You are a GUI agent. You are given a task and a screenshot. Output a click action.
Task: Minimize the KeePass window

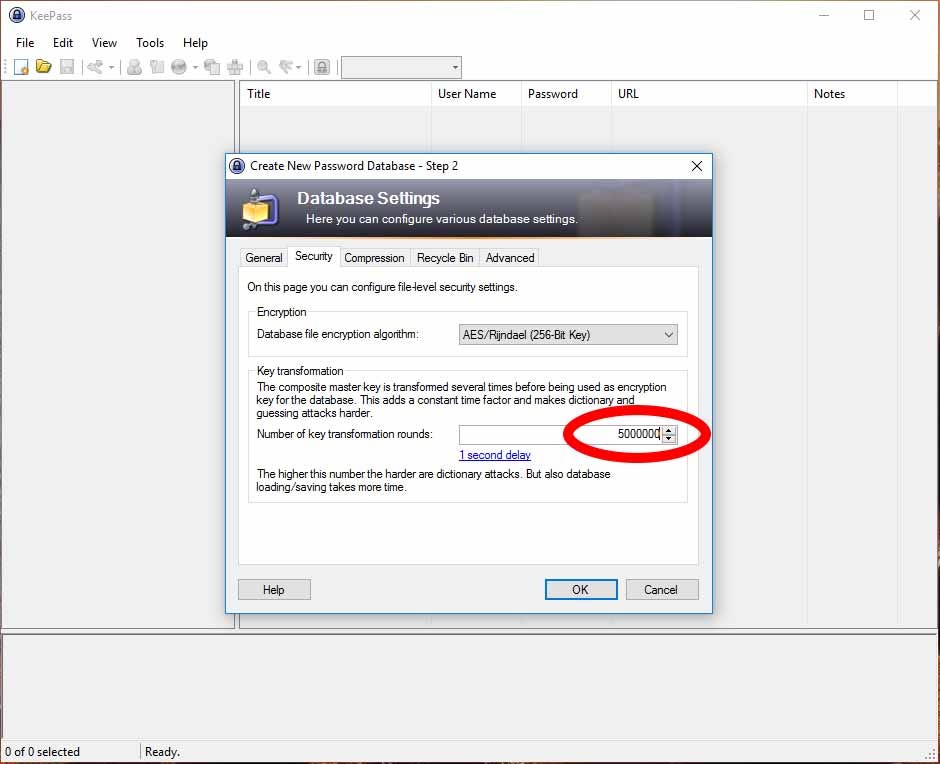[x=824, y=15]
